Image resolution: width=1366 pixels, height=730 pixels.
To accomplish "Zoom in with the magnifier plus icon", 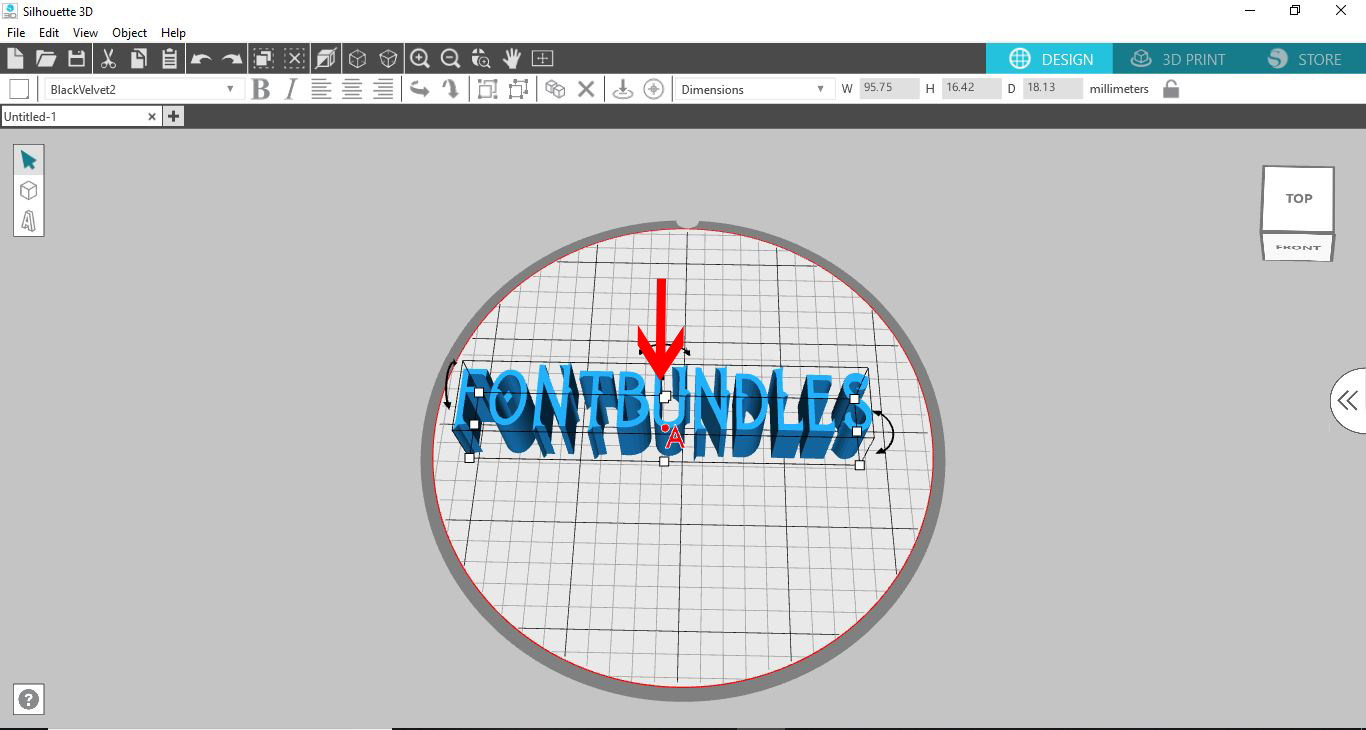I will (420, 58).
